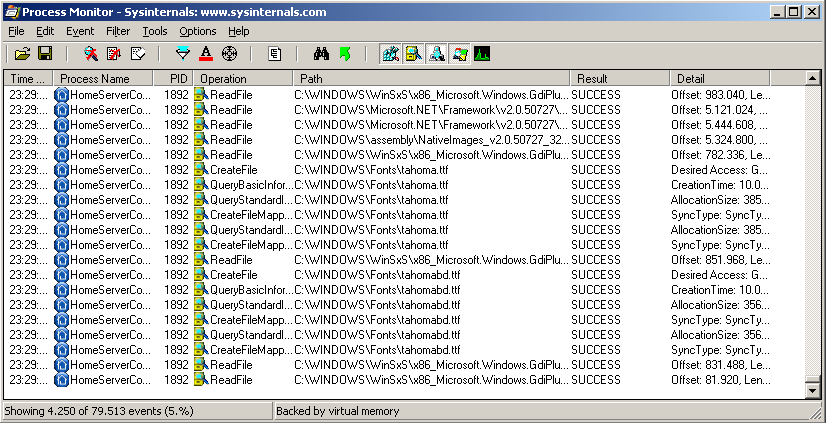
Task: Click the Save floppy disk icon
Action: click(x=45, y=53)
